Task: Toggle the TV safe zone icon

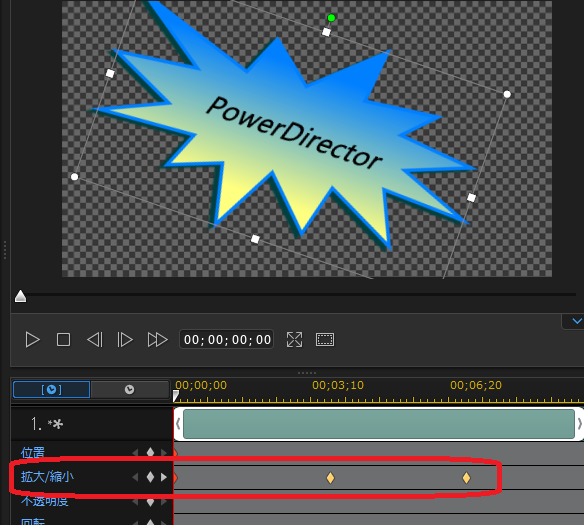Action: [x=325, y=340]
